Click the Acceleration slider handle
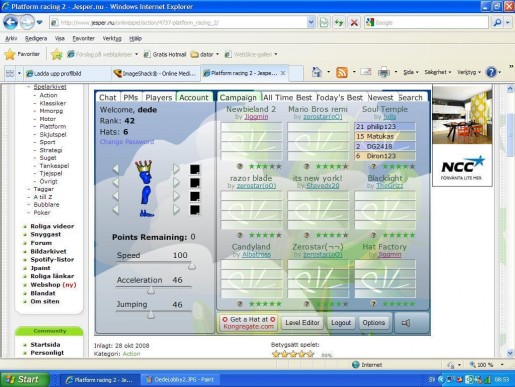Screen dimensions: 515x387 tap(151, 290)
